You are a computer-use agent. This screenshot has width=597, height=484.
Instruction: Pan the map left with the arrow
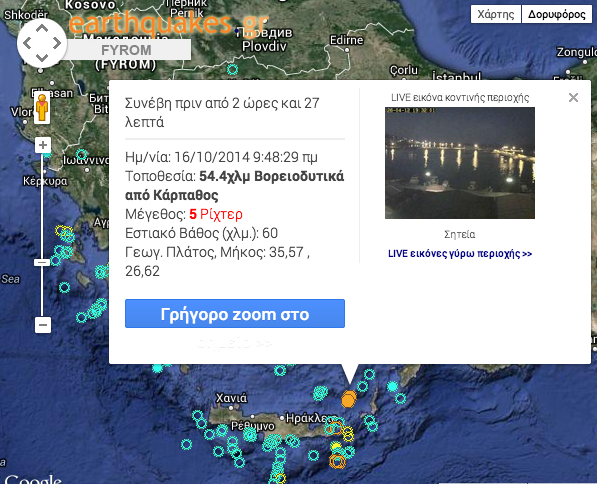[x=27, y=43]
